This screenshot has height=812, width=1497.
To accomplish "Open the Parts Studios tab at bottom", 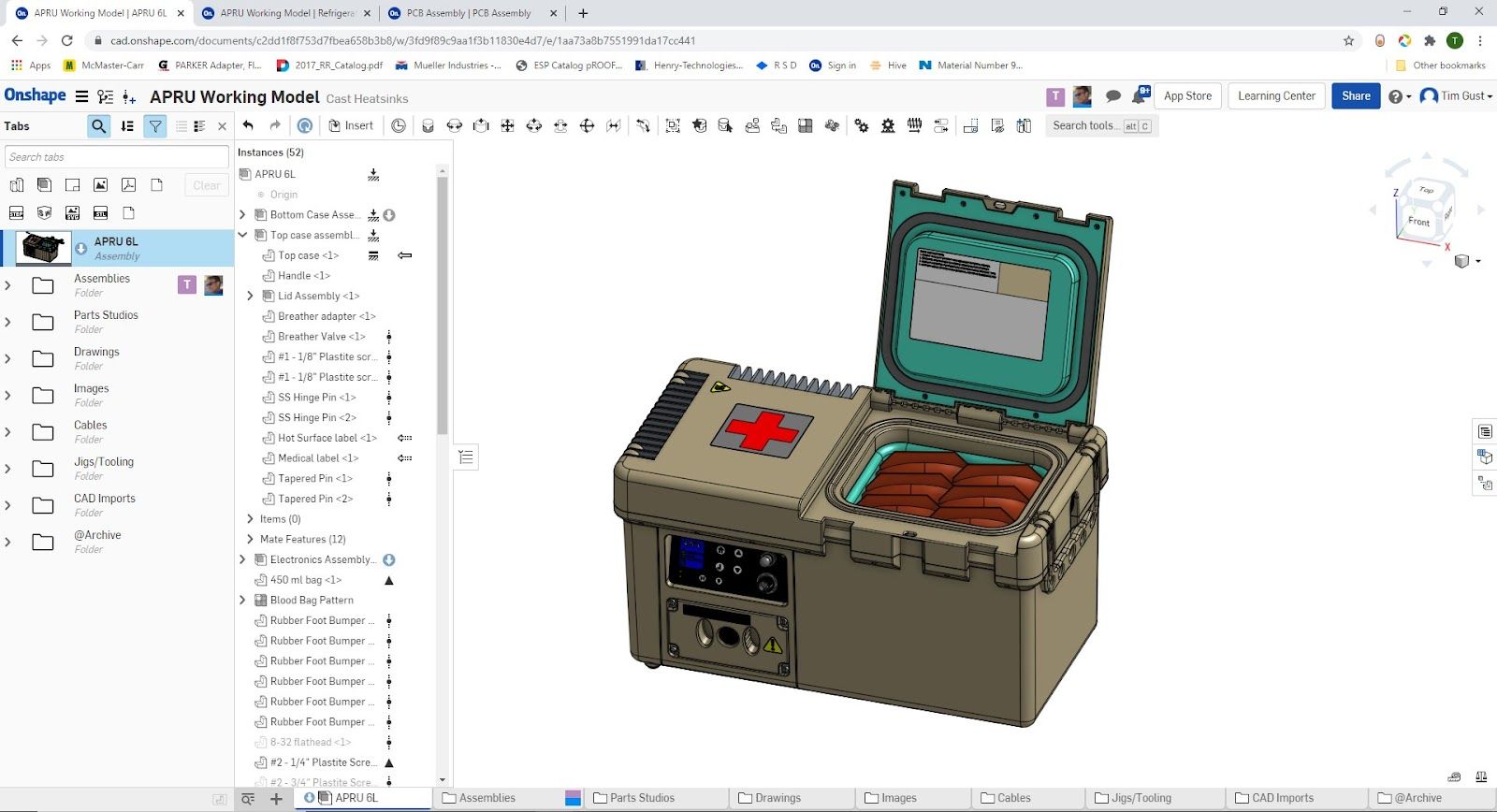I will (x=641, y=798).
